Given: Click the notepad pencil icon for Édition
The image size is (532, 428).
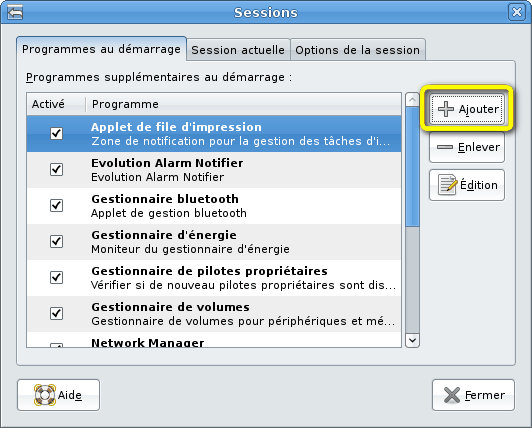Looking at the screenshot, I should click(447, 185).
